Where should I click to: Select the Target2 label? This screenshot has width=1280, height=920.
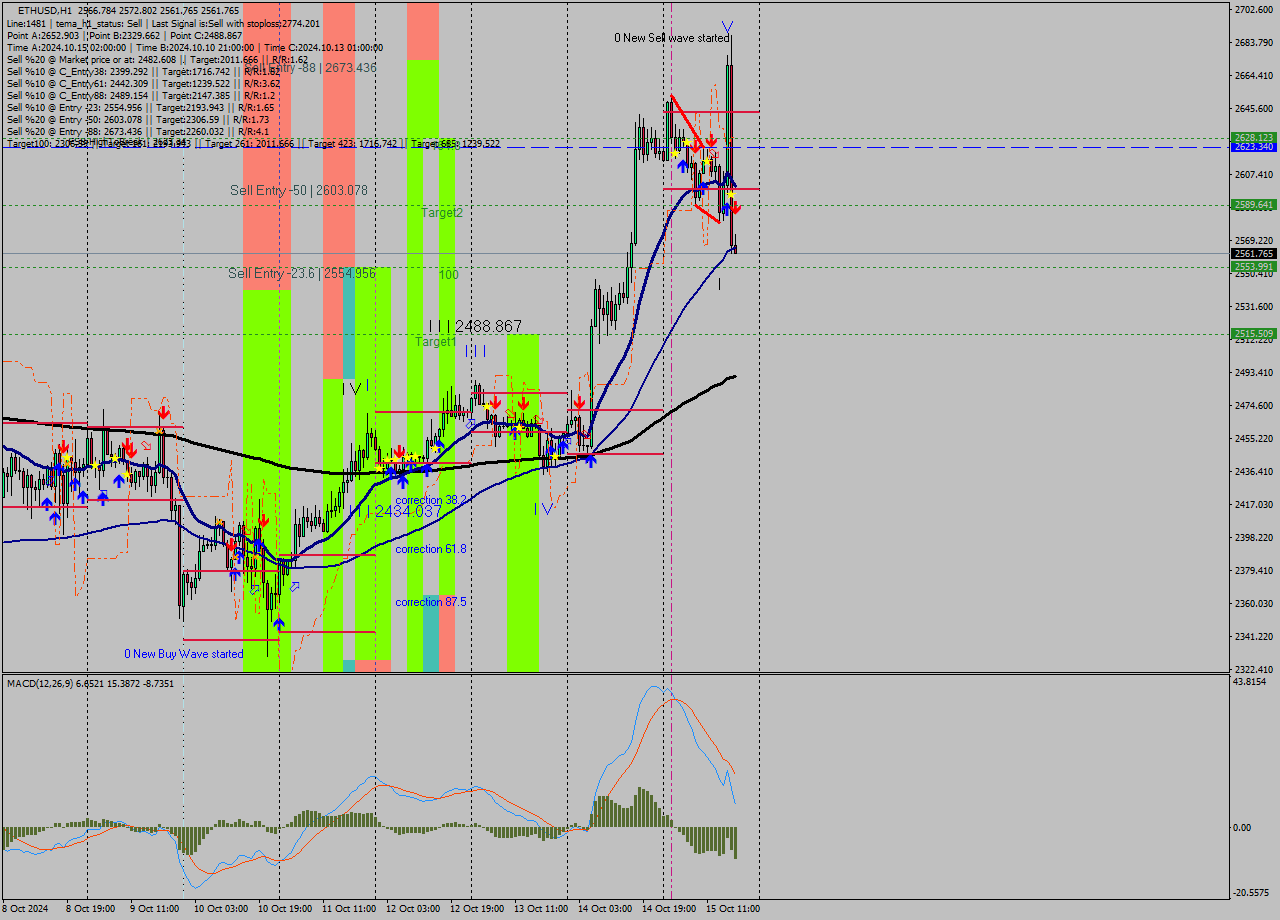click(442, 213)
